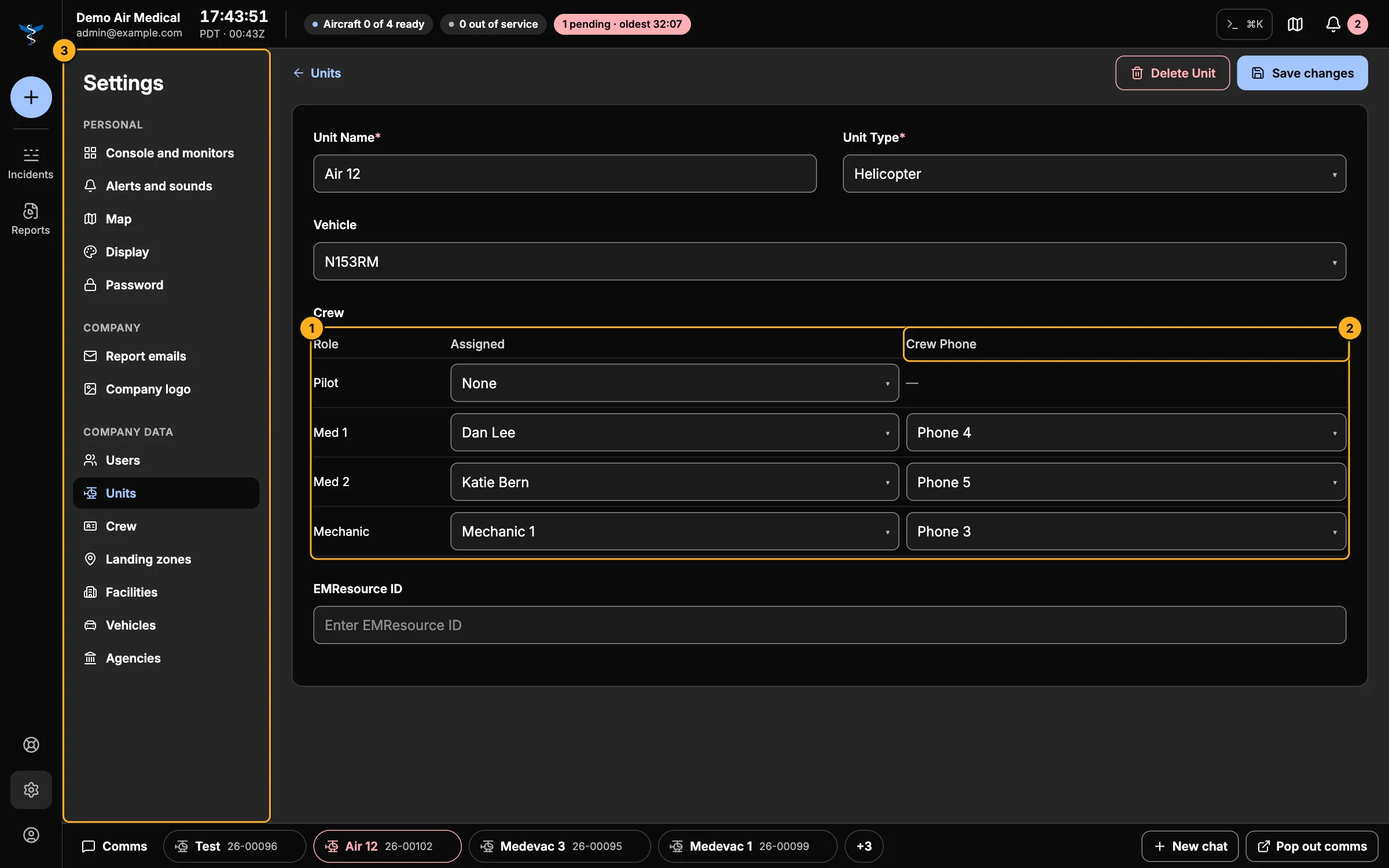Open Display settings
The image size is (1389, 868).
click(166, 252)
